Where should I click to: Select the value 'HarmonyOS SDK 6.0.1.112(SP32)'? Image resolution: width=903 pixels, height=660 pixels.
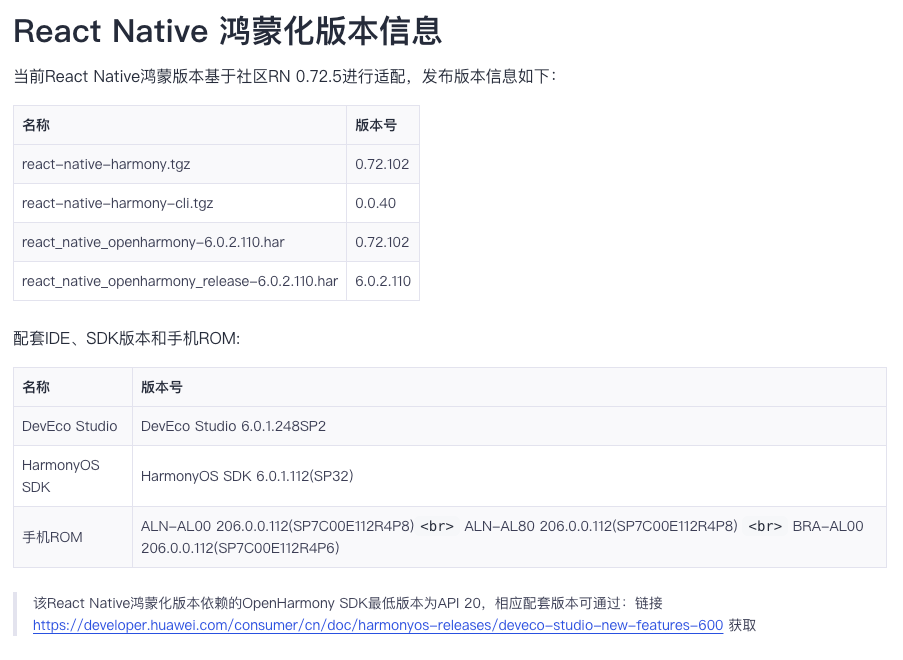[247, 476]
